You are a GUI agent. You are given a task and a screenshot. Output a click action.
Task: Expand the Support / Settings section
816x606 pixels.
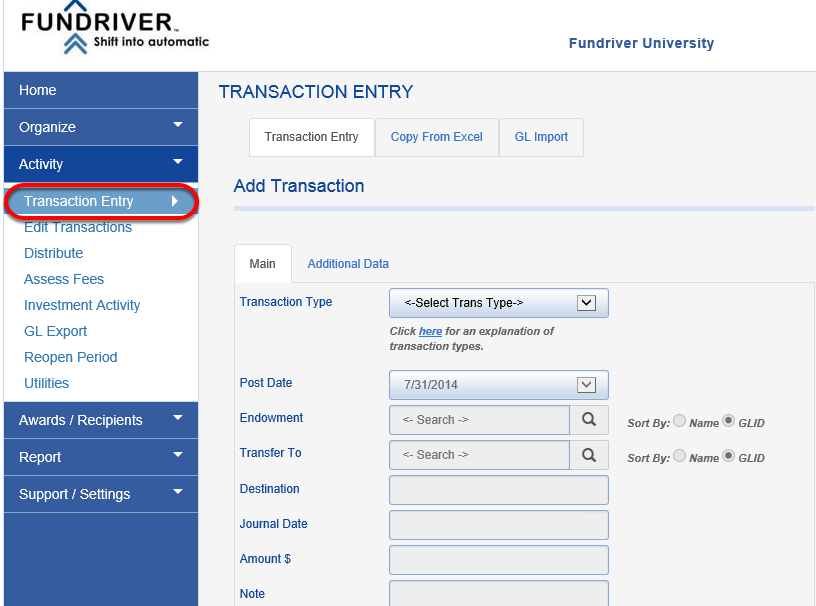101,494
